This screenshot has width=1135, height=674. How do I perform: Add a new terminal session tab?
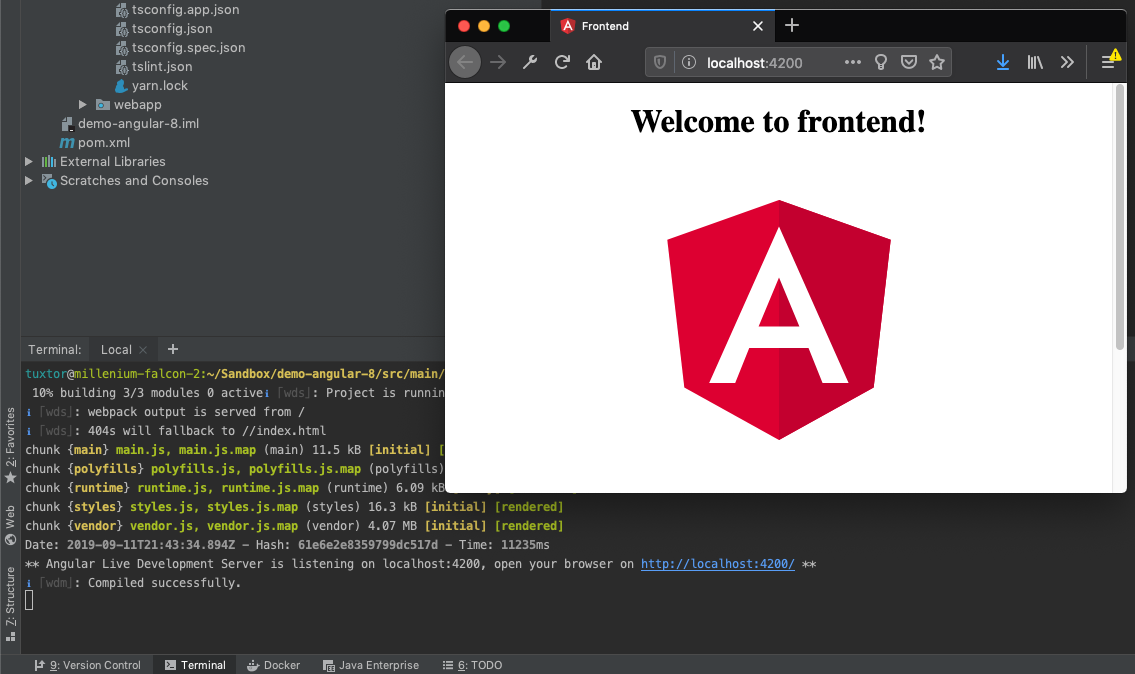click(x=173, y=349)
